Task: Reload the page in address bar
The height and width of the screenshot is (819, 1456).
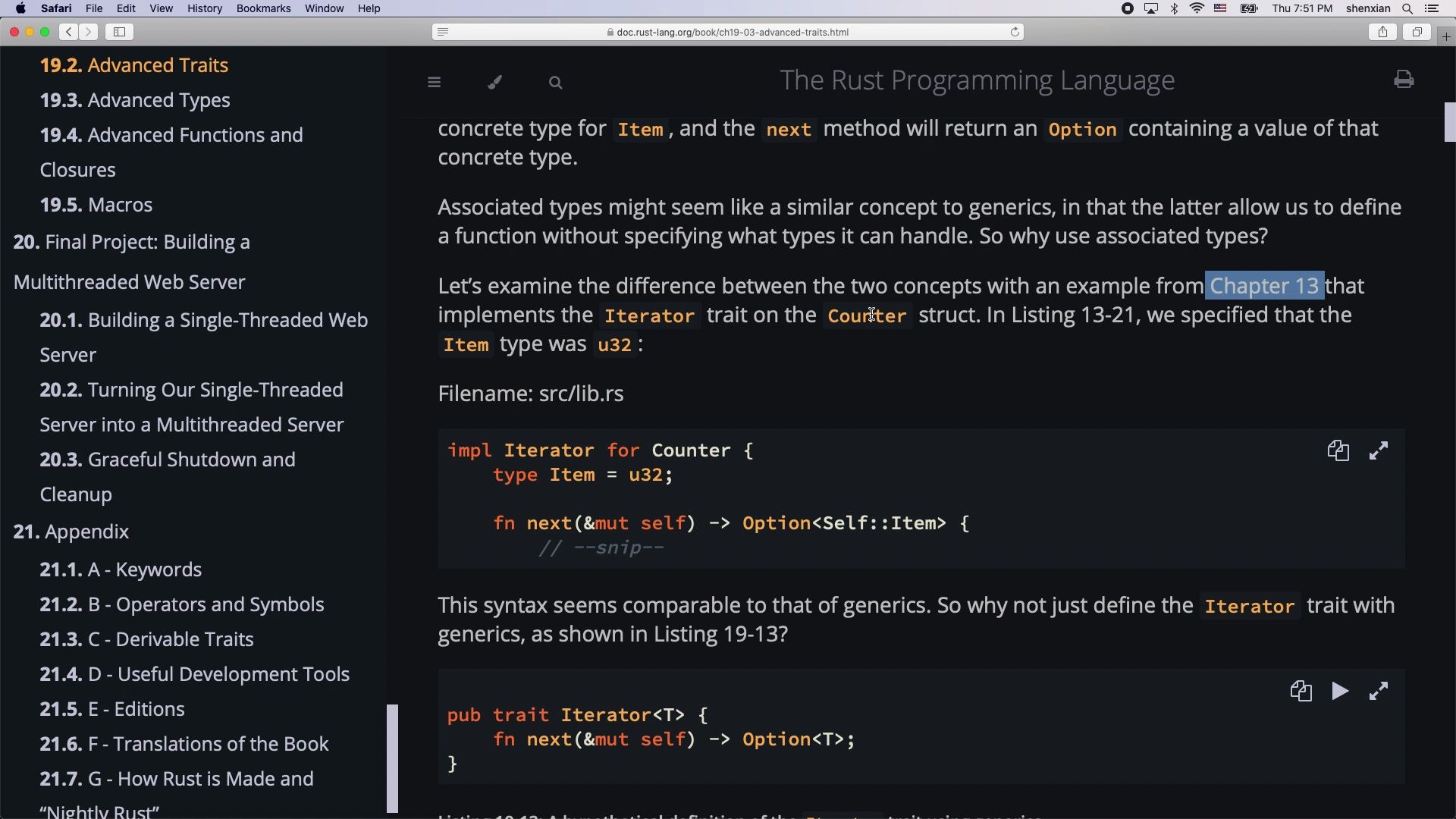Action: pyautogui.click(x=1014, y=32)
